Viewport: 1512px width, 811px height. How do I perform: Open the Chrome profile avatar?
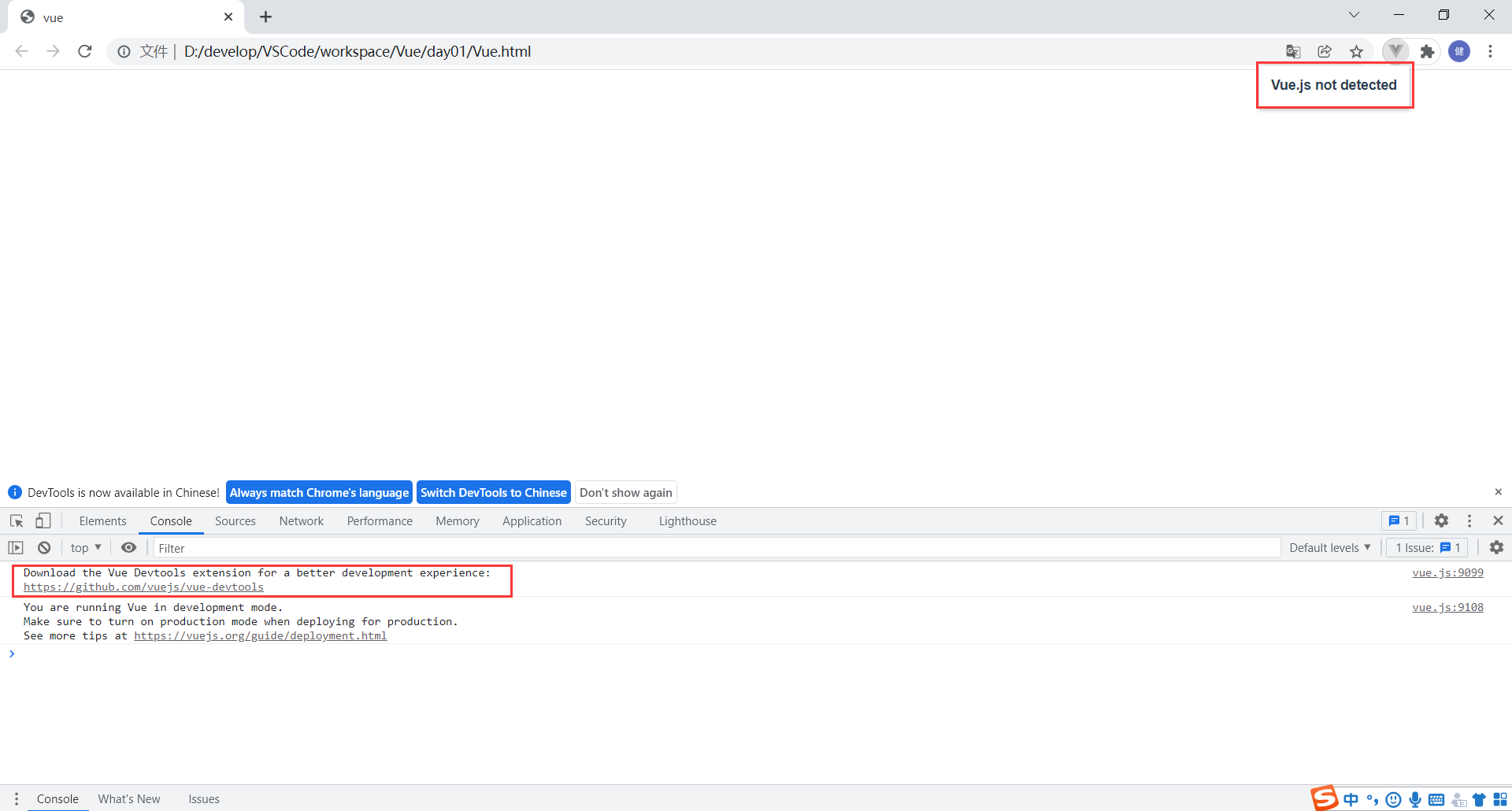1459,51
